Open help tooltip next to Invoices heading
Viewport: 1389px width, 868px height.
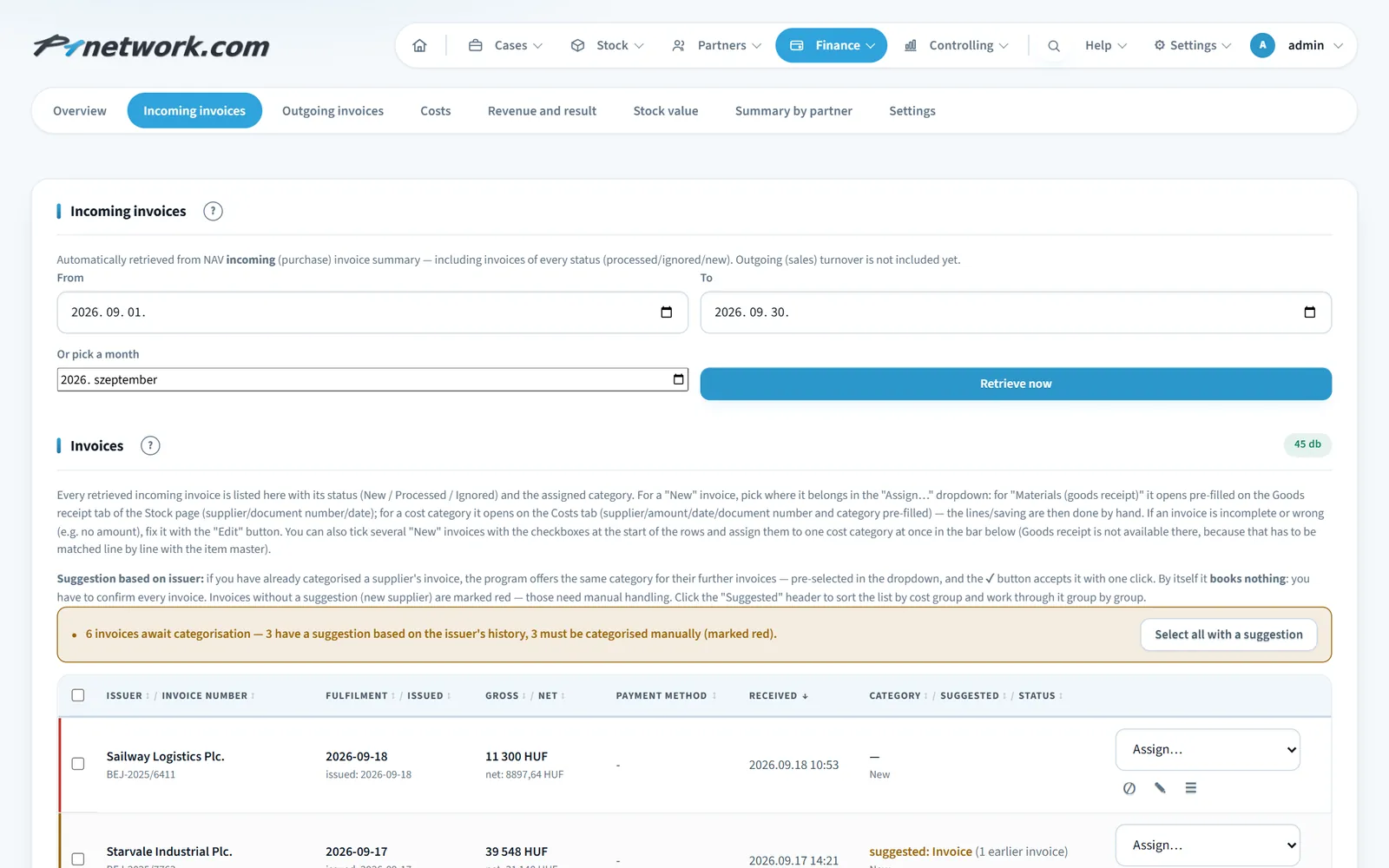point(150,445)
